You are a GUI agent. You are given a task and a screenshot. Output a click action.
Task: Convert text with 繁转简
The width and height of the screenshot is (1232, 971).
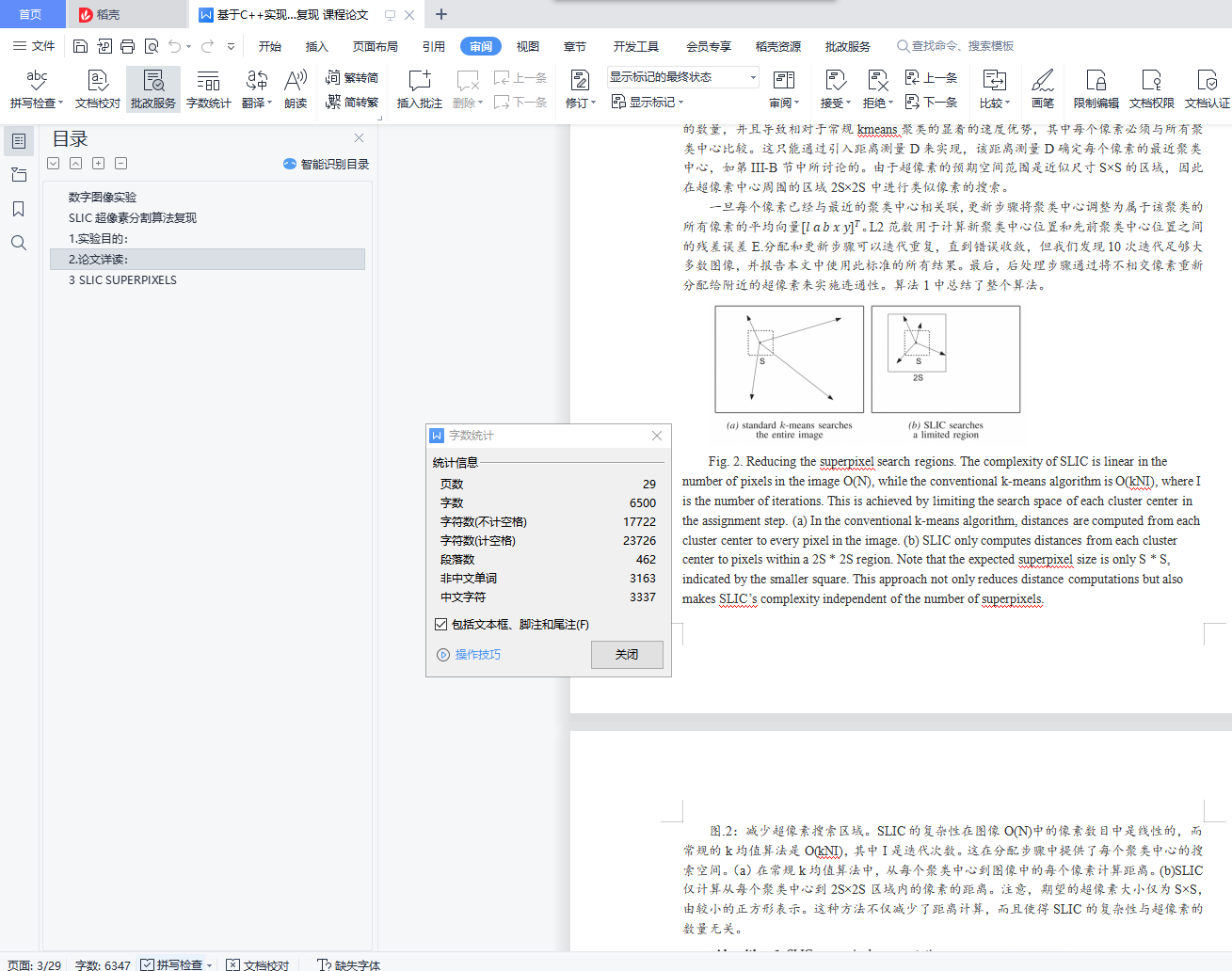point(352,77)
